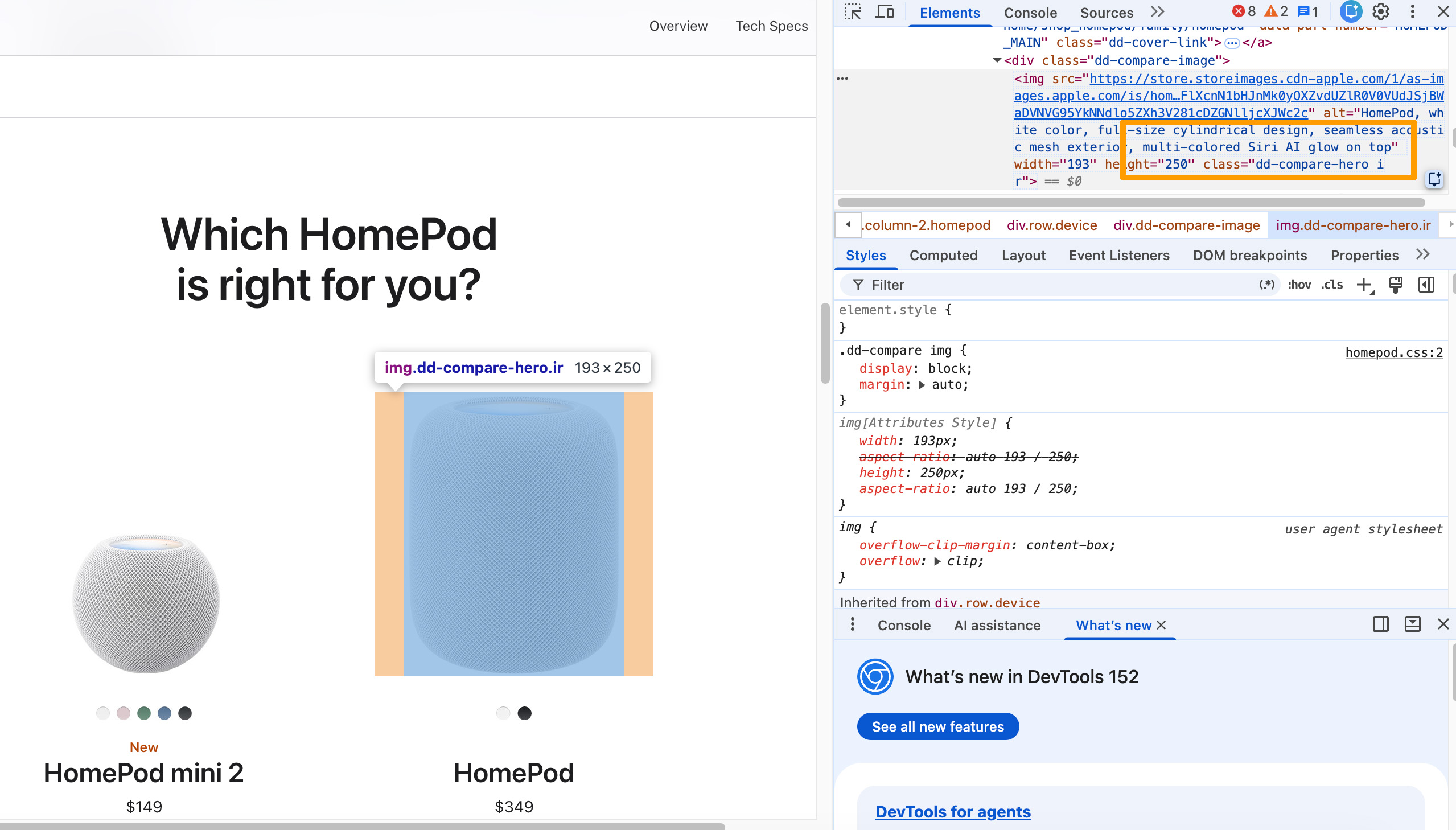Open the store image src URL link
The width and height of the screenshot is (1456, 830).
coord(1229,96)
